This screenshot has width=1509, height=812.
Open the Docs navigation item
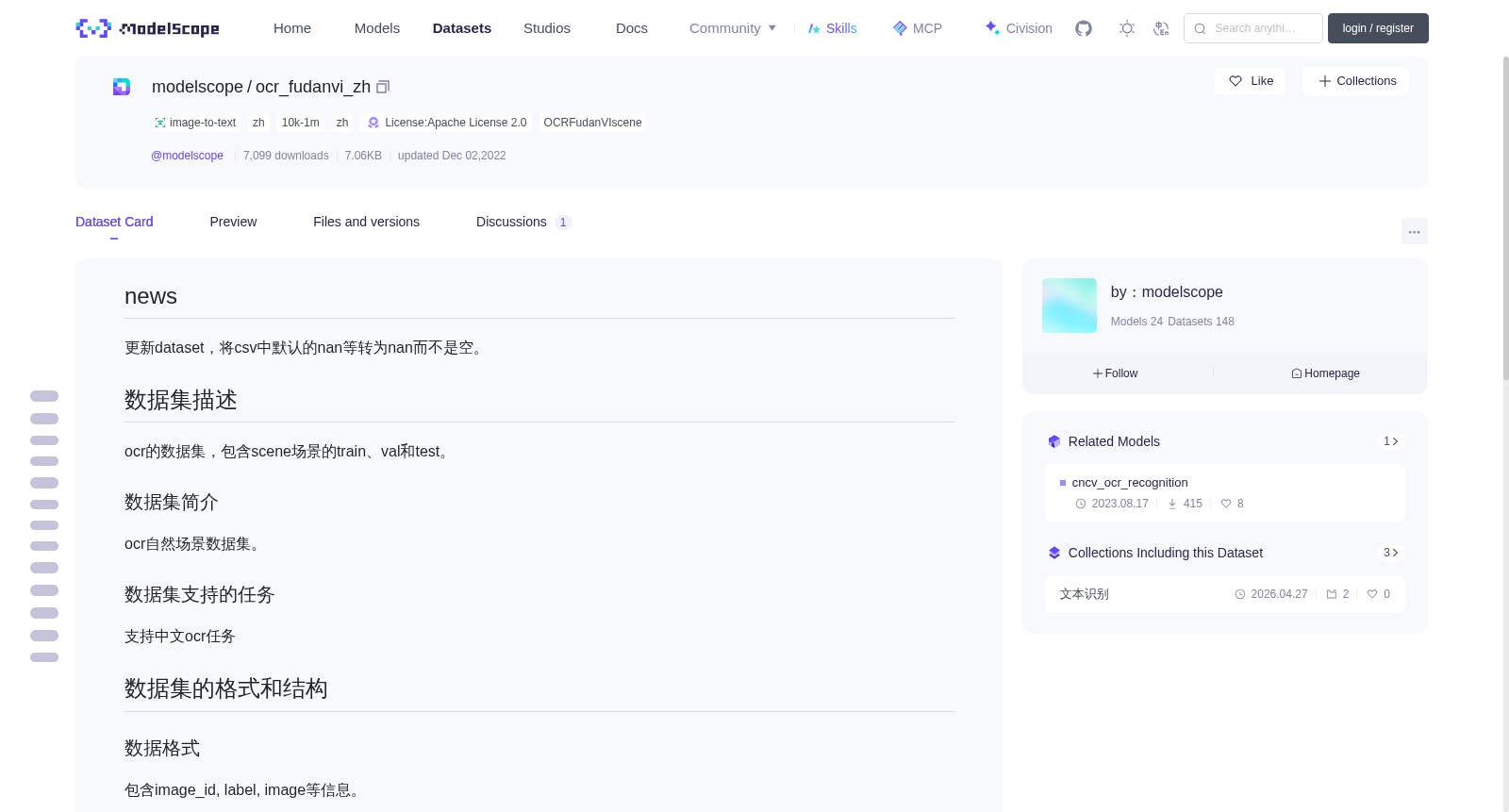coord(632,28)
